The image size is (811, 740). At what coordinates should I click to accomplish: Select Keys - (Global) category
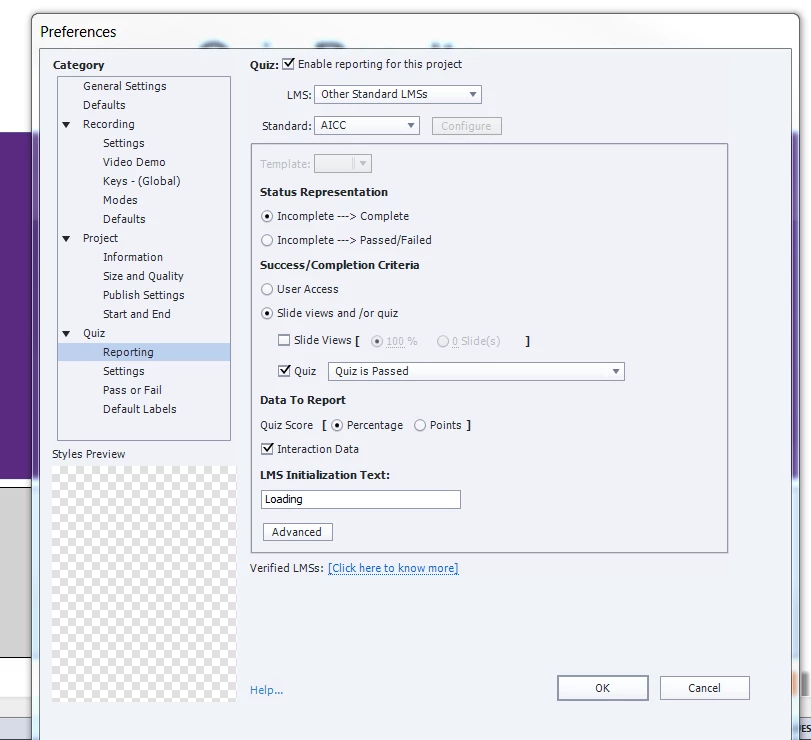(142, 181)
